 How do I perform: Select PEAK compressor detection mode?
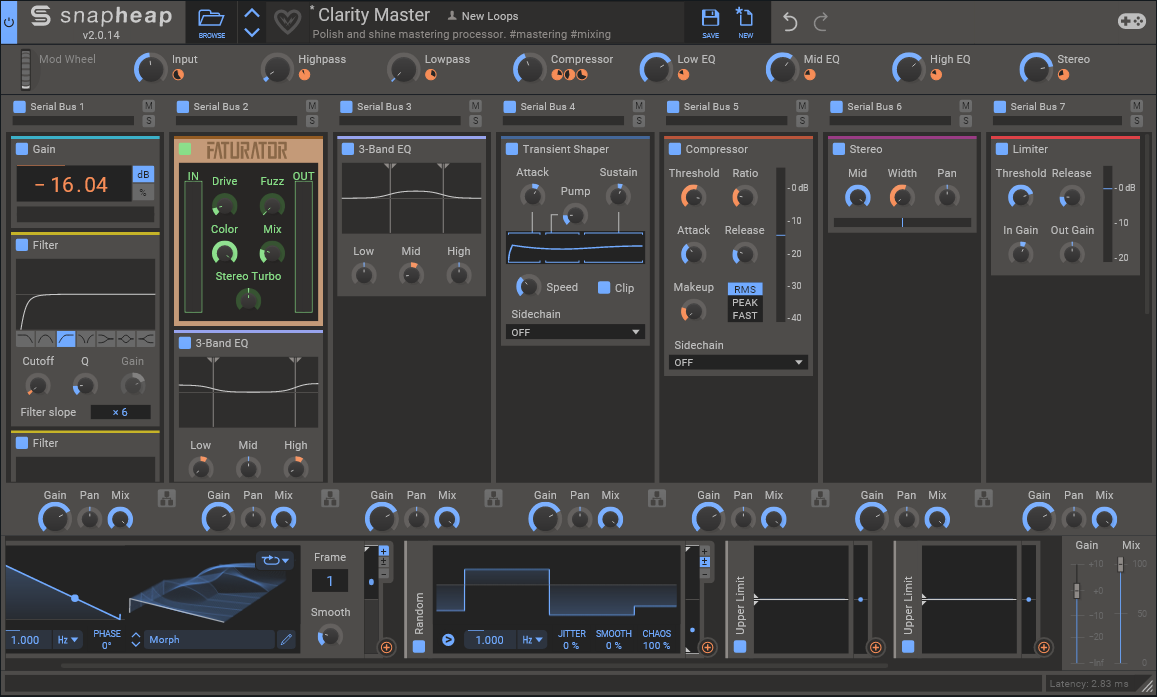pos(745,303)
